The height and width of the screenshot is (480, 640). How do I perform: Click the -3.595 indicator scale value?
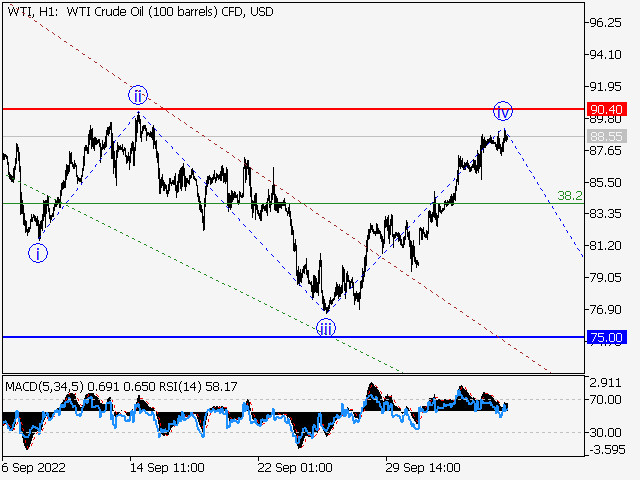[x=605, y=450]
